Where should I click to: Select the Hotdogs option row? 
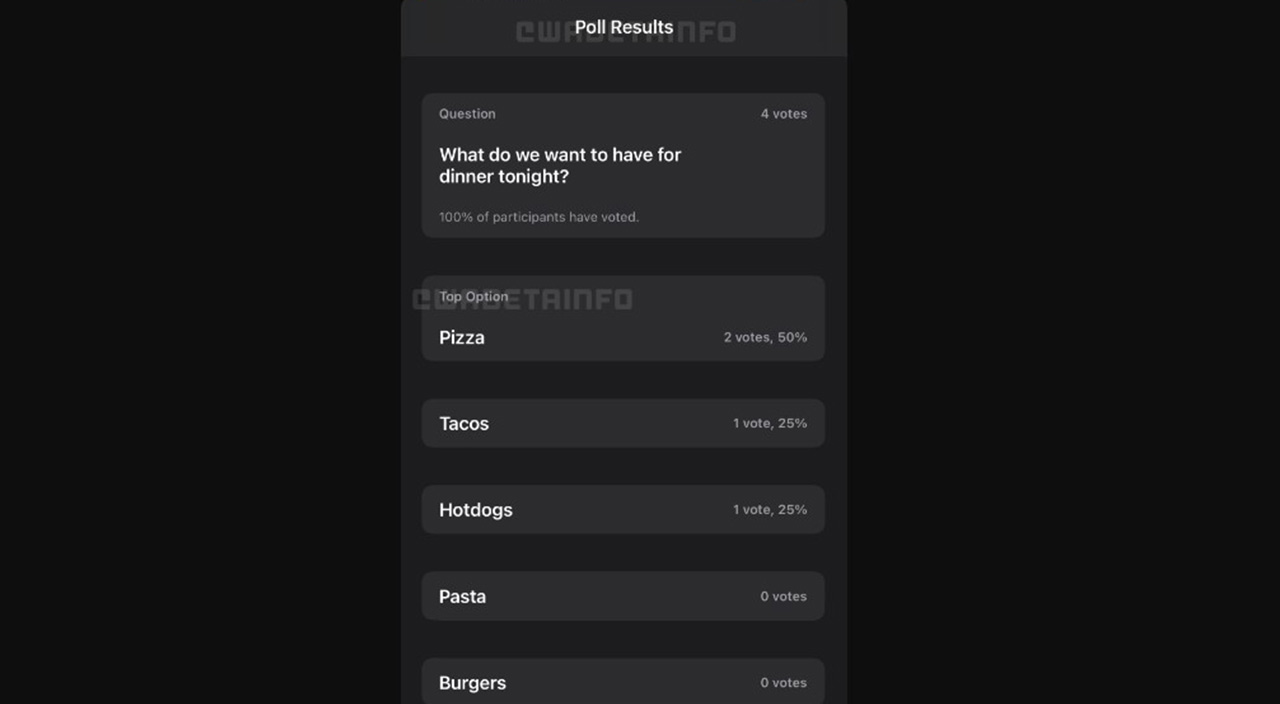pos(476,510)
